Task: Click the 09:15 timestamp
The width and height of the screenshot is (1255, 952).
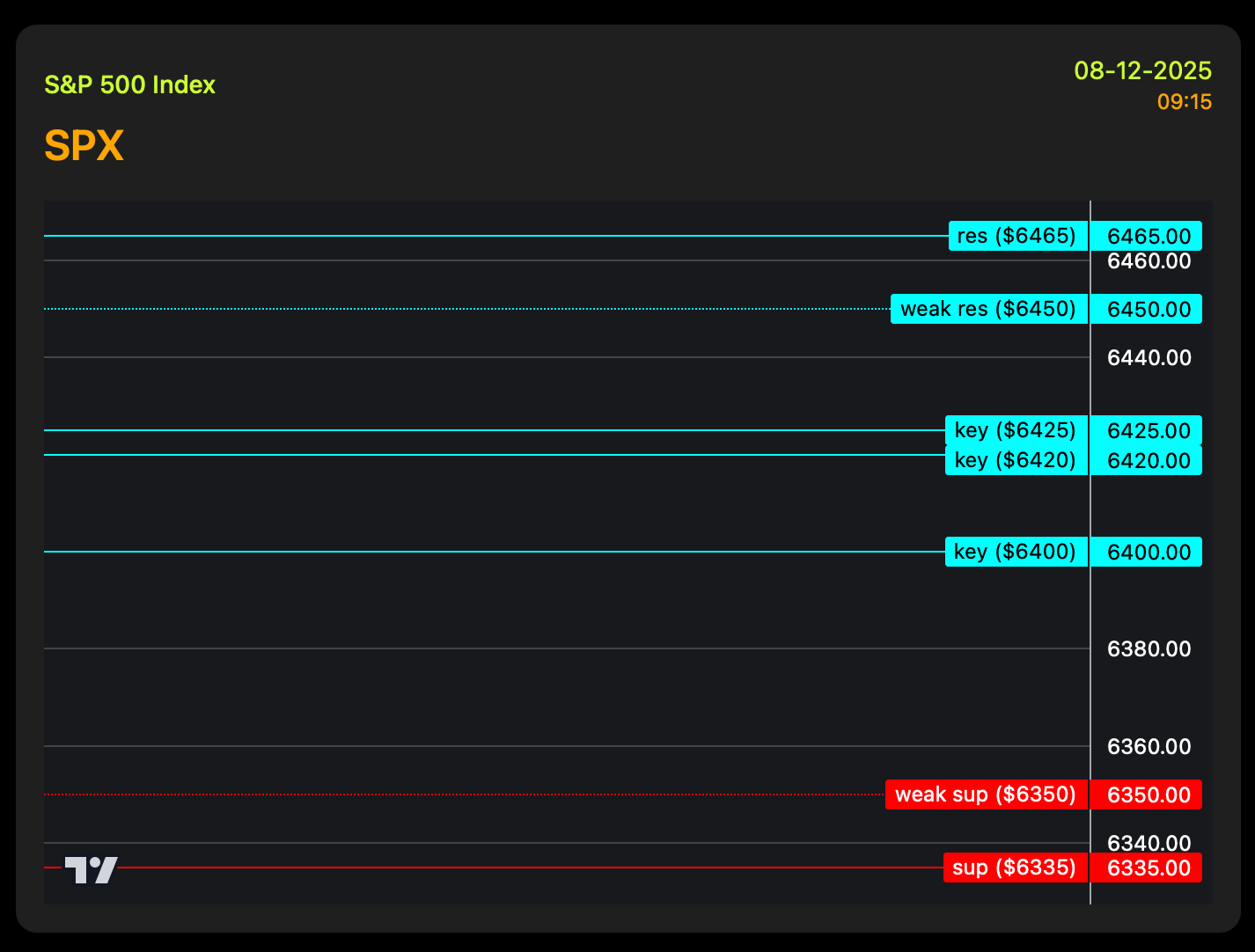Action: [1185, 102]
